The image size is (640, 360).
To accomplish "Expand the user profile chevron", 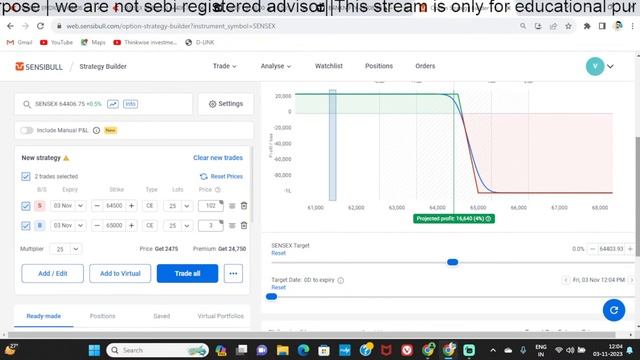I will click(x=610, y=67).
